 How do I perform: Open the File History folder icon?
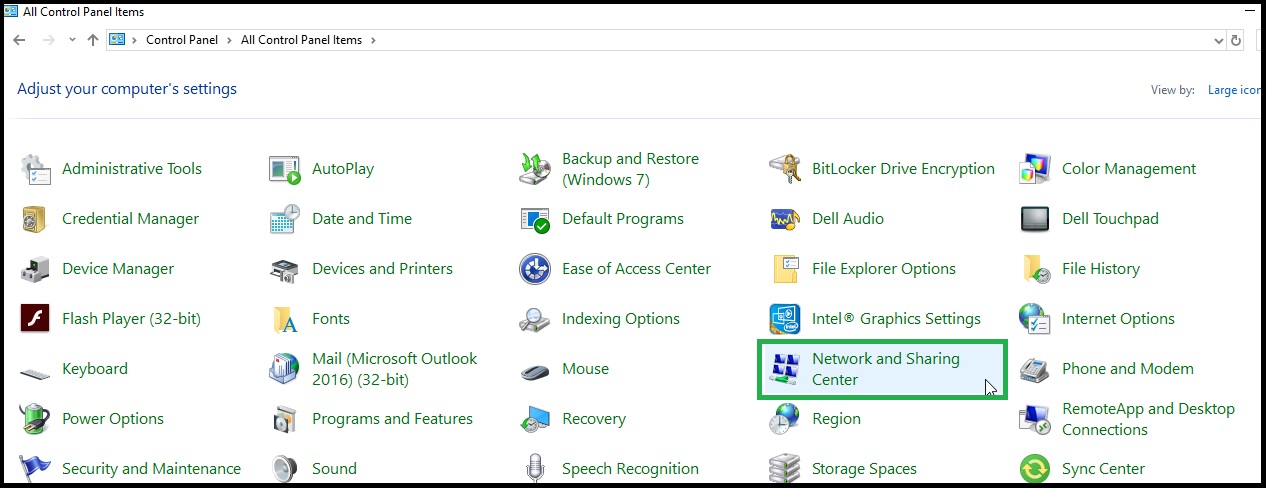(1035, 269)
